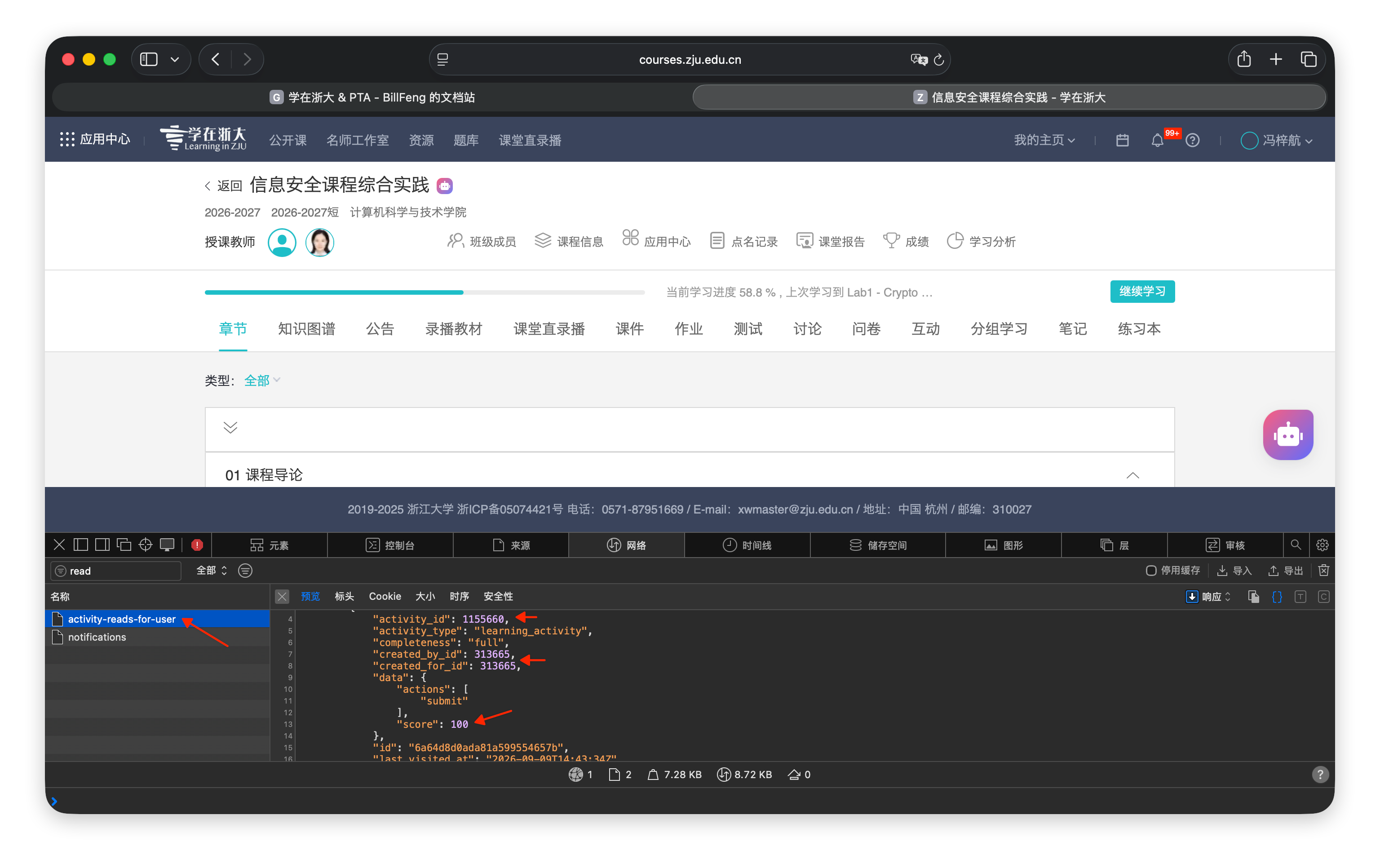This screenshot has height=868, width=1380.
Task: Click the trash icon to clear network log
Action: [x=1323, y=571]
